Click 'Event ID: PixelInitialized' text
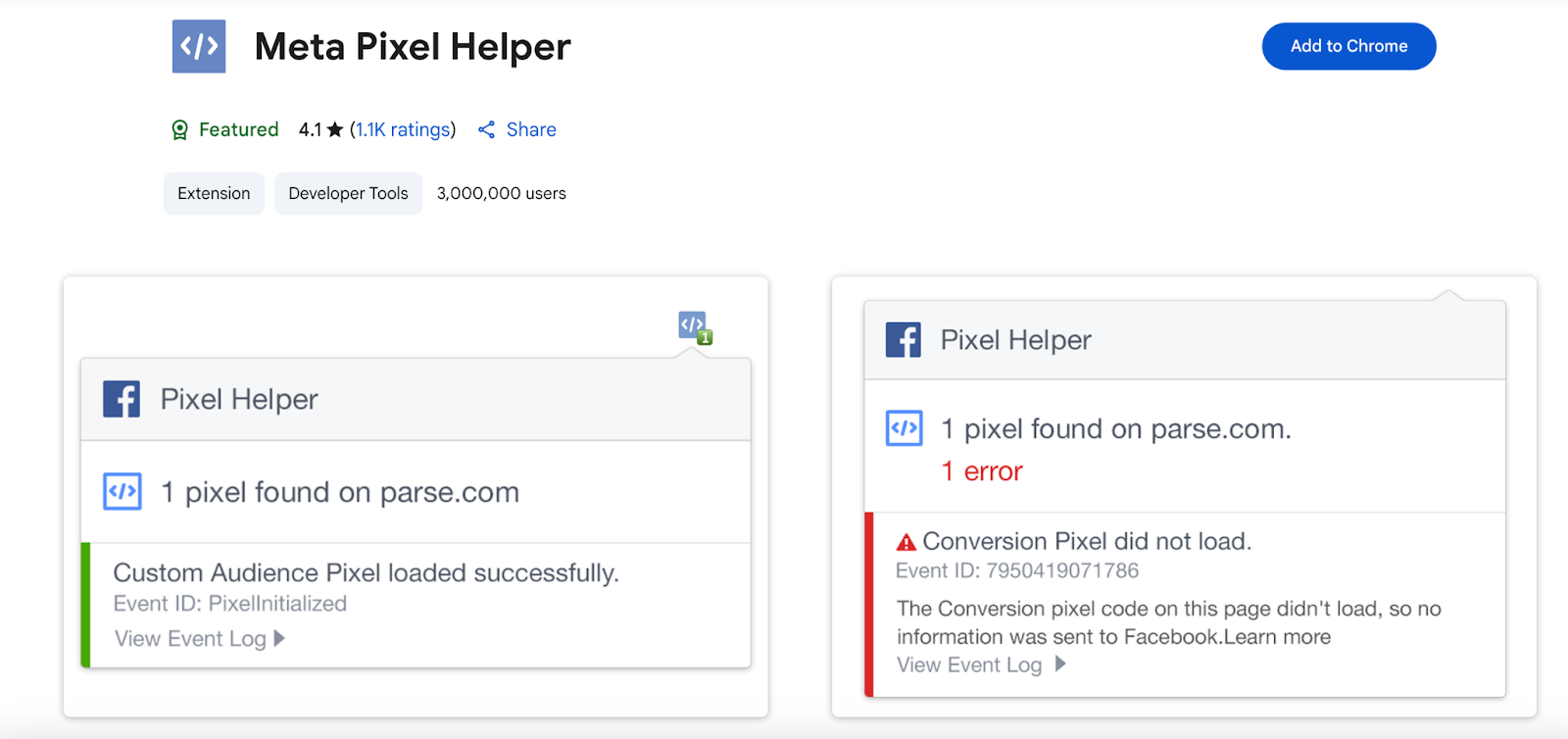1568x739 pixels. click(230, 604)
